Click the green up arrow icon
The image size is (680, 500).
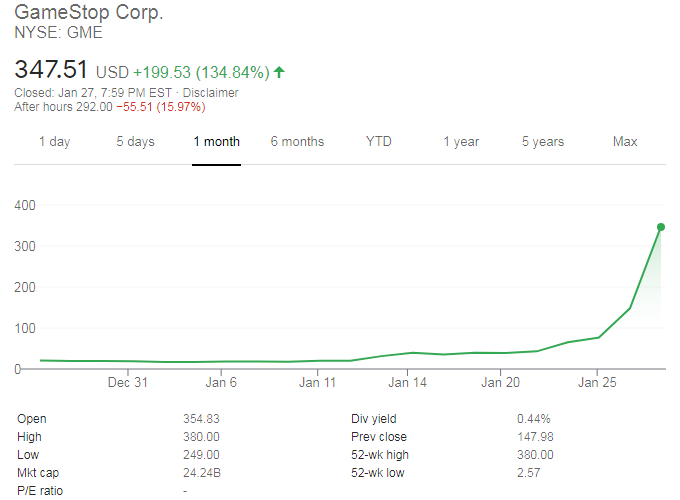pyautogui.click(x=279, y=72)
